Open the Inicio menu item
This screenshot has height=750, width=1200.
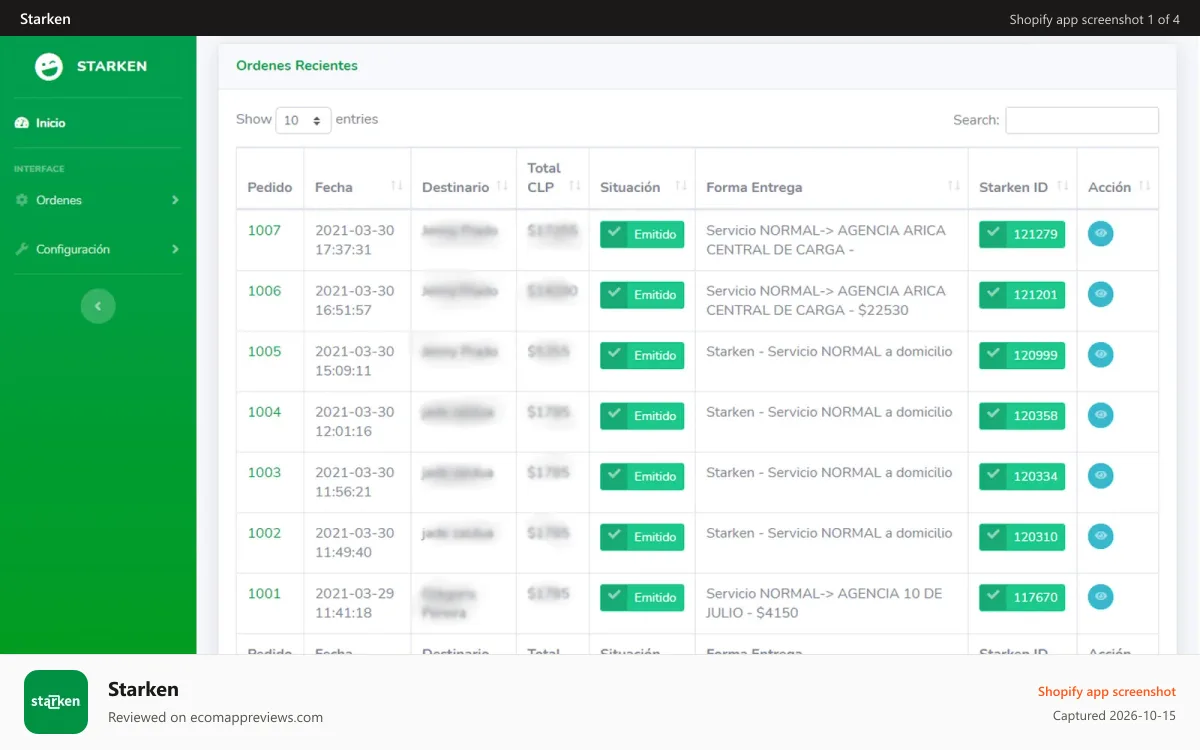pos(98,123)
